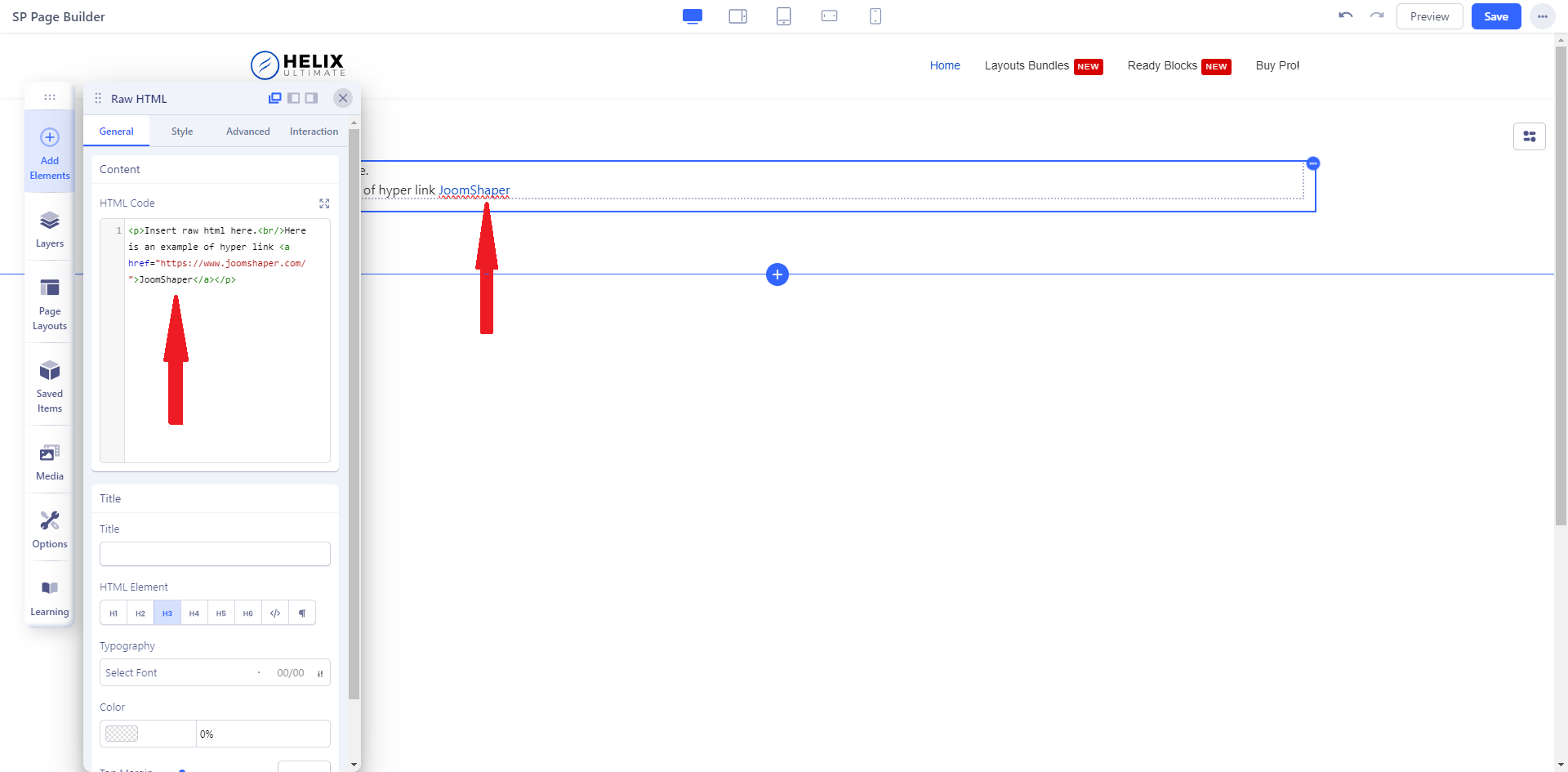Follow the JoomShaper hyperlink in canvas
Image resolution: width=1568 pixels, height=772 pixels.
474,190
